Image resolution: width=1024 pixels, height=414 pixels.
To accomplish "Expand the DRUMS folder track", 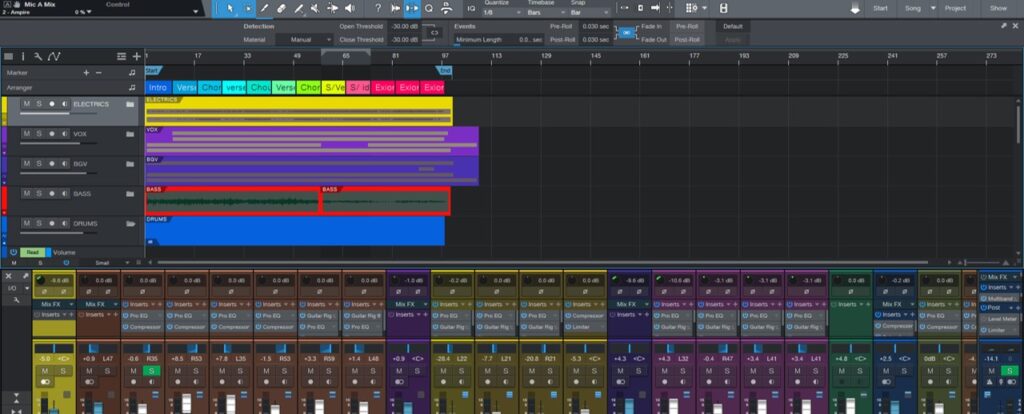I will tap(130, 224).
